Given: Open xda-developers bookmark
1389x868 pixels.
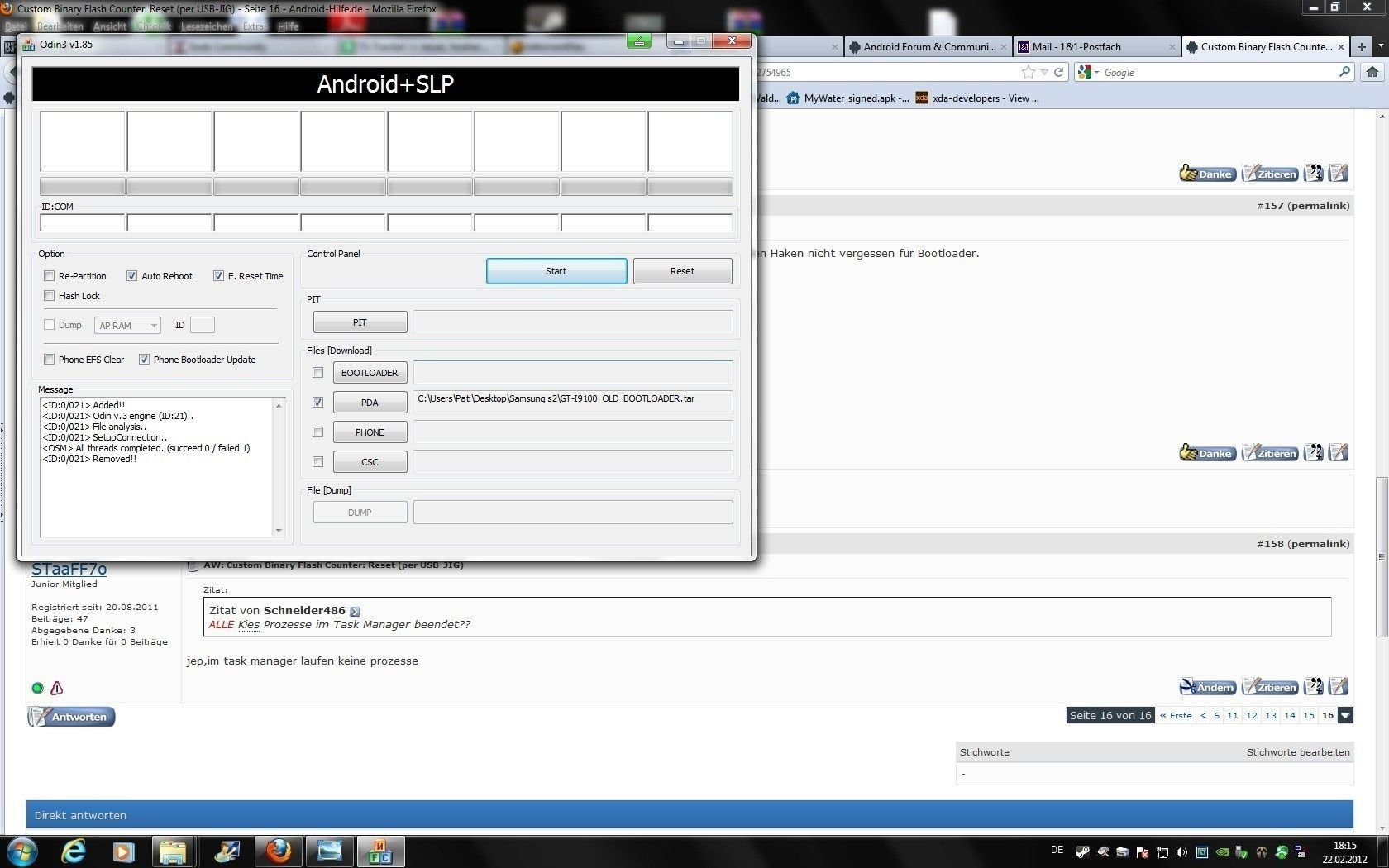Looking at the screenshot, I should click(976, 98).
